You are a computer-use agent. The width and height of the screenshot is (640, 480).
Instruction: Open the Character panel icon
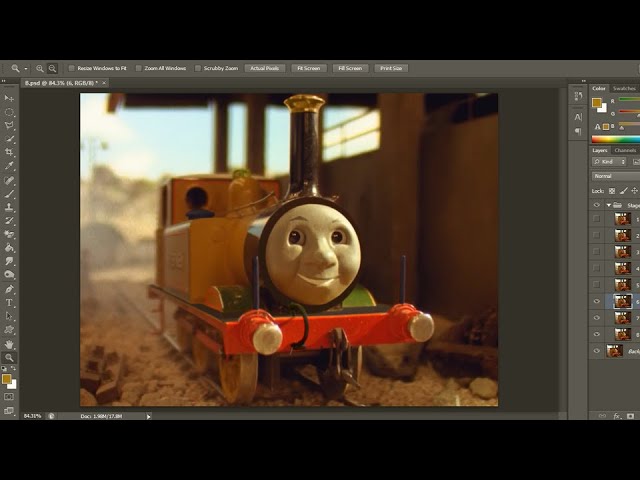tap(578, 117)
